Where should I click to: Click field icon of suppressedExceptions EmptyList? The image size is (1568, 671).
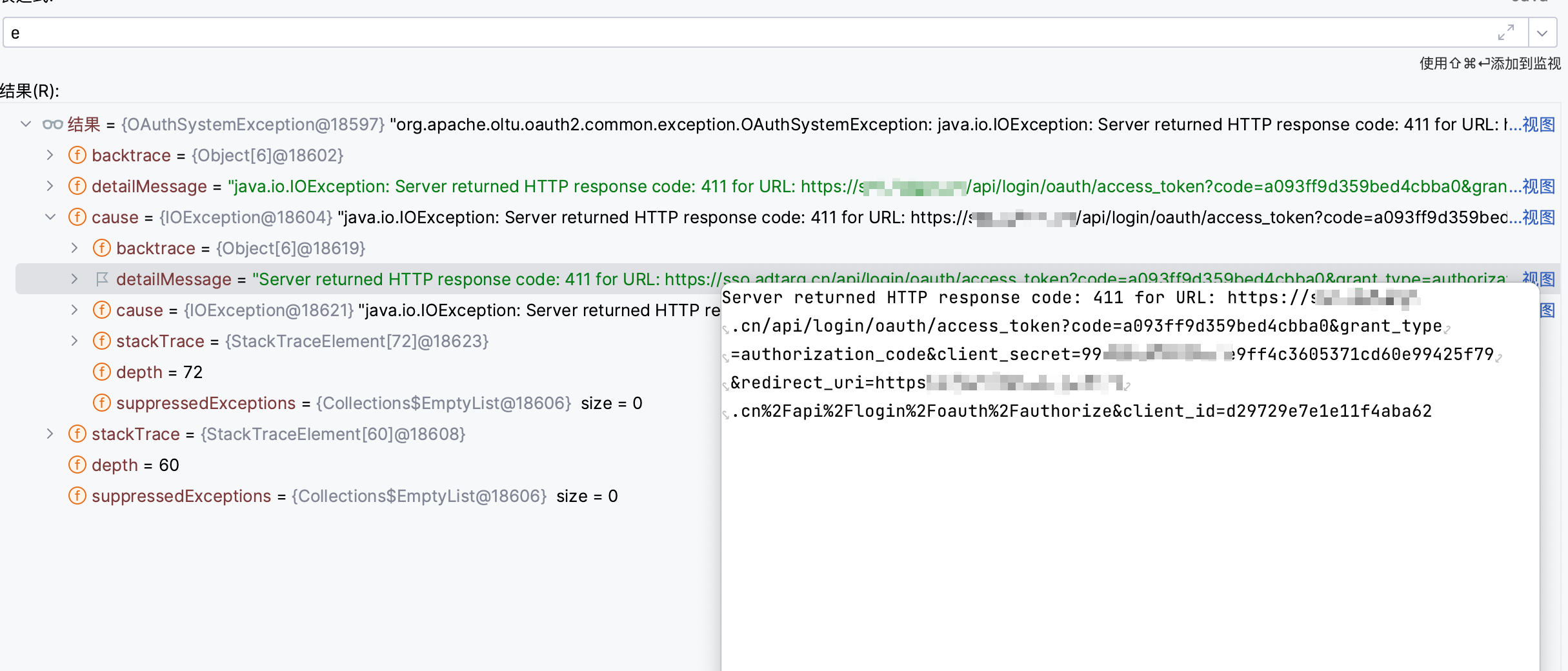coord(101,403)
